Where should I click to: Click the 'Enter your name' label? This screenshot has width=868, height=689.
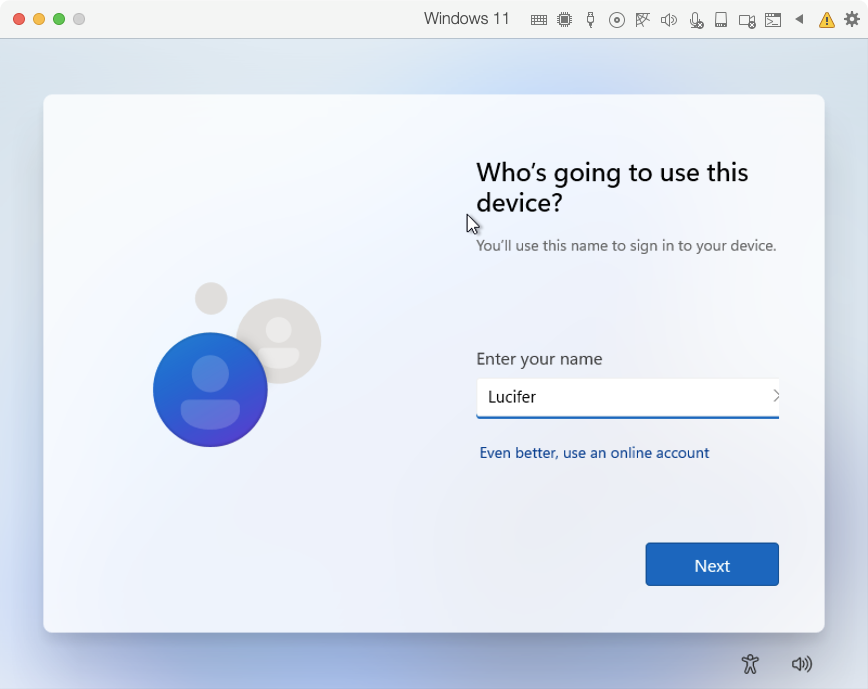pos(539,359)
